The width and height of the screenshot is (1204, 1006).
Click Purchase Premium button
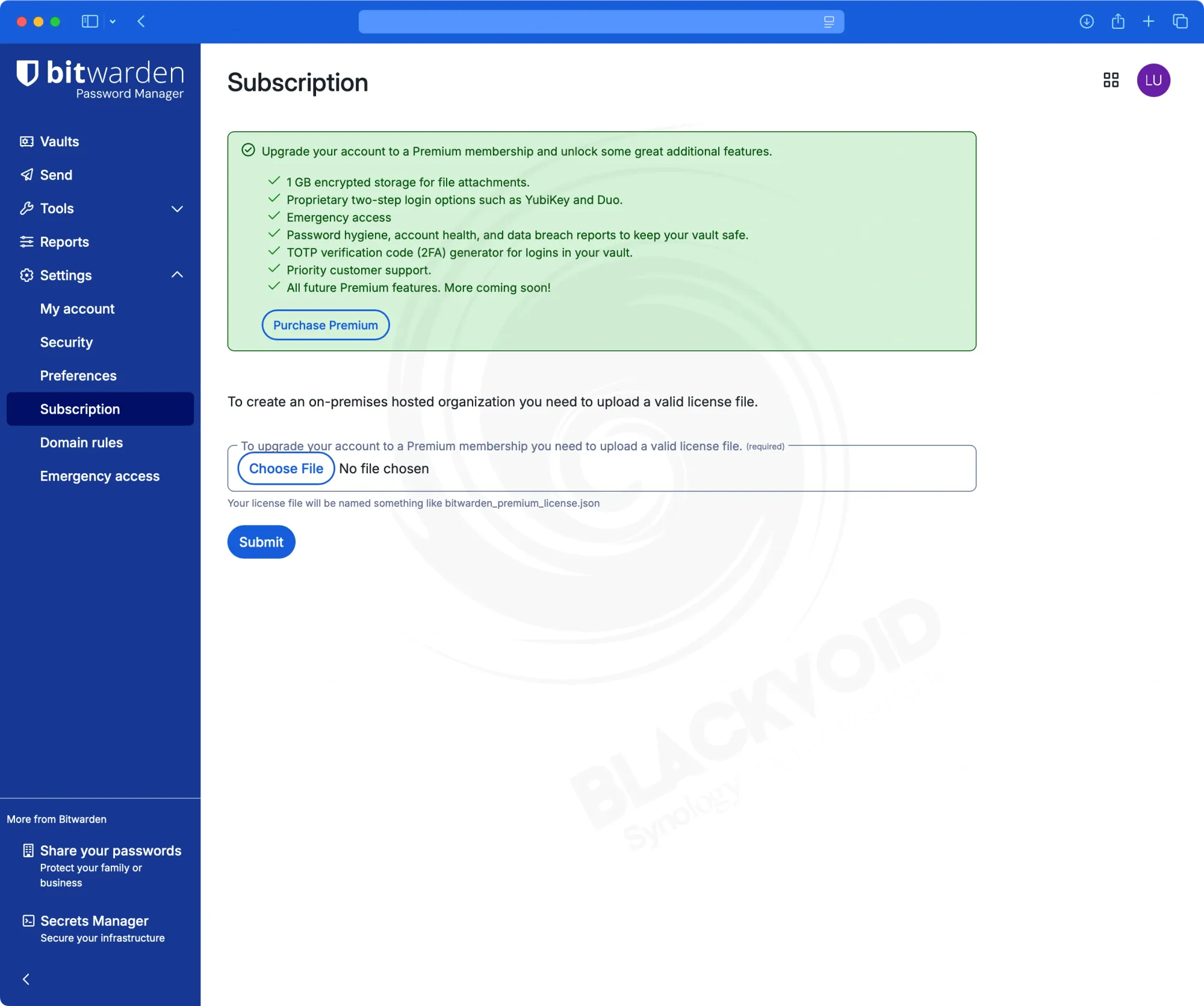(x=325, y=325)
